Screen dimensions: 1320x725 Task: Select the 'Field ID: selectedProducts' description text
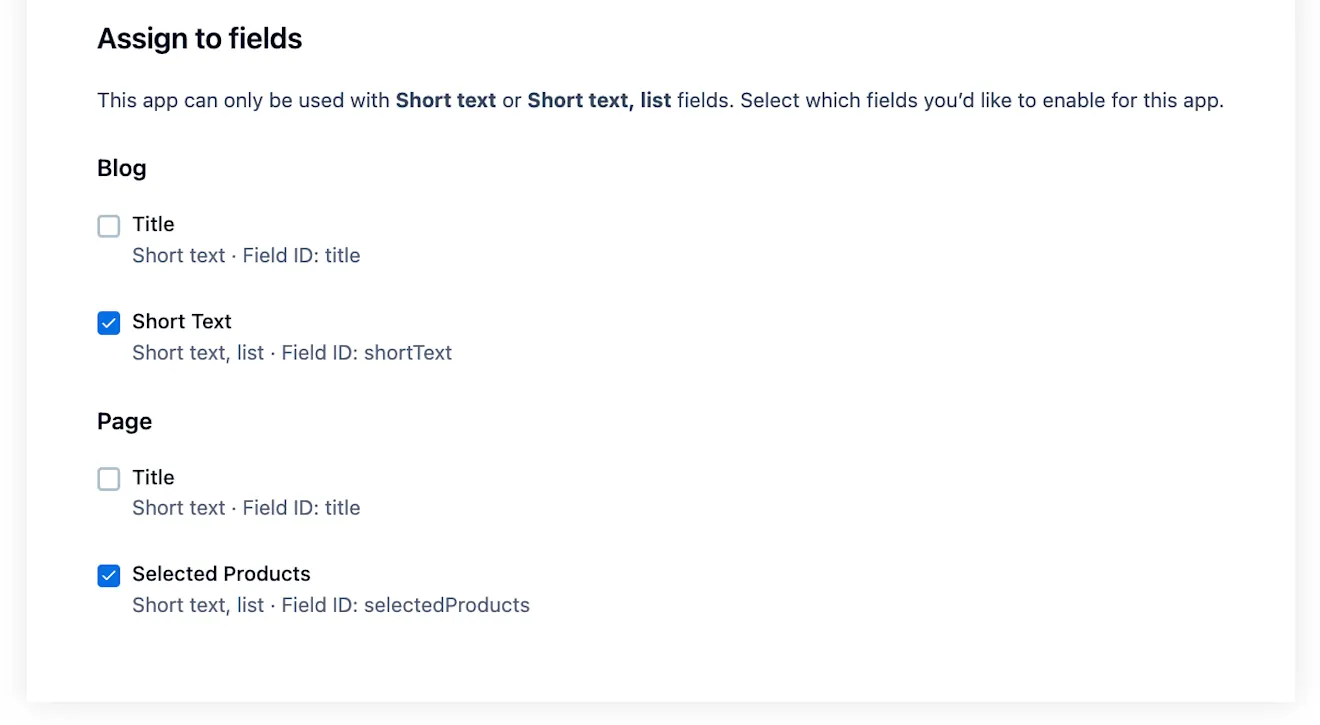point(406,605)
